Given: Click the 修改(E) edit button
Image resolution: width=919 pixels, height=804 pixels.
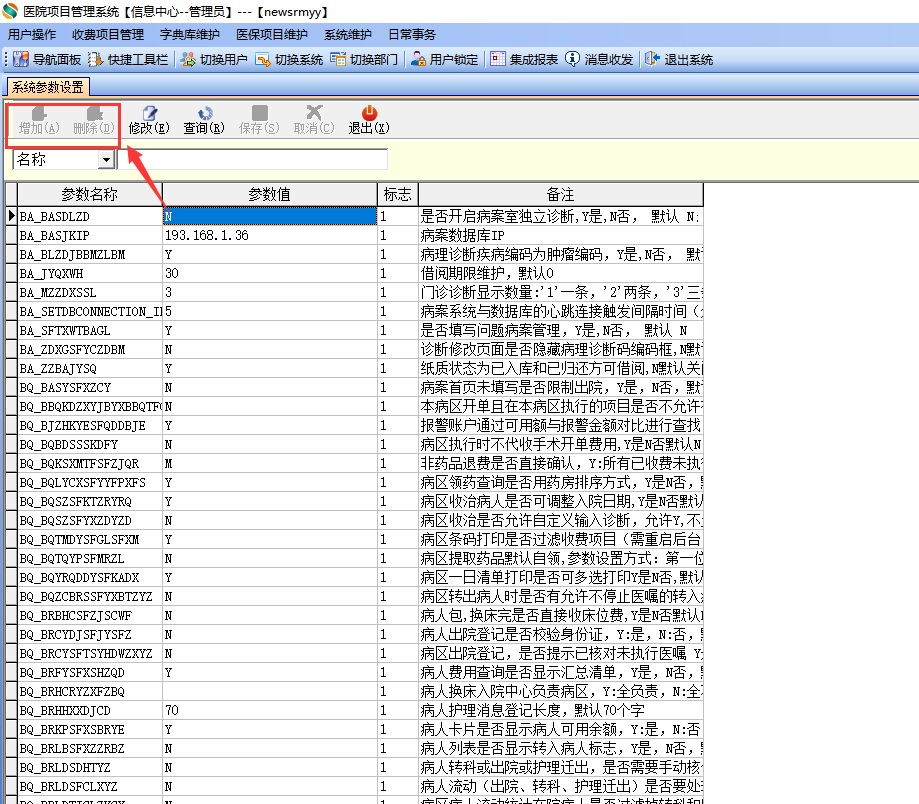Looking at the screenshot, I should (x=149, y=120).
